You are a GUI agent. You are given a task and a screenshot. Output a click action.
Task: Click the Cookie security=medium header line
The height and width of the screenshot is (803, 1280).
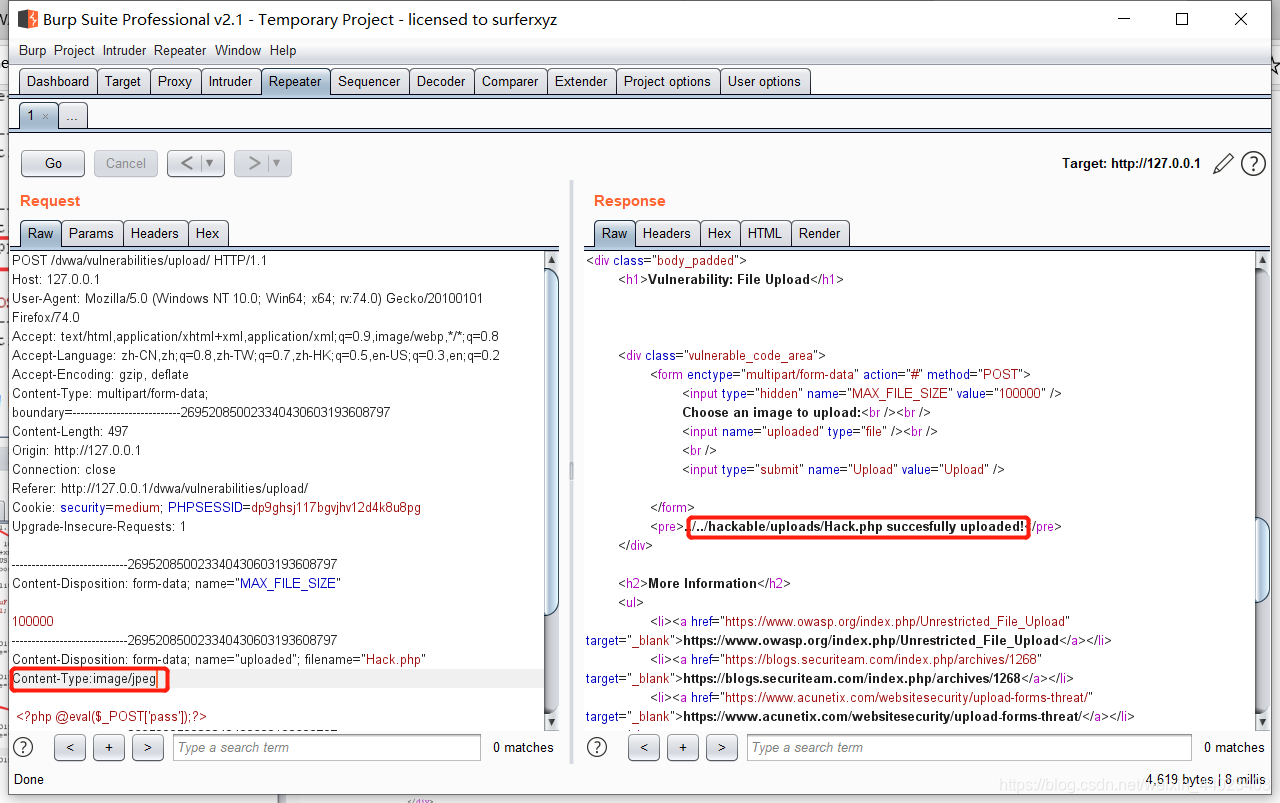pyautogui.click(x=216, y=508)
